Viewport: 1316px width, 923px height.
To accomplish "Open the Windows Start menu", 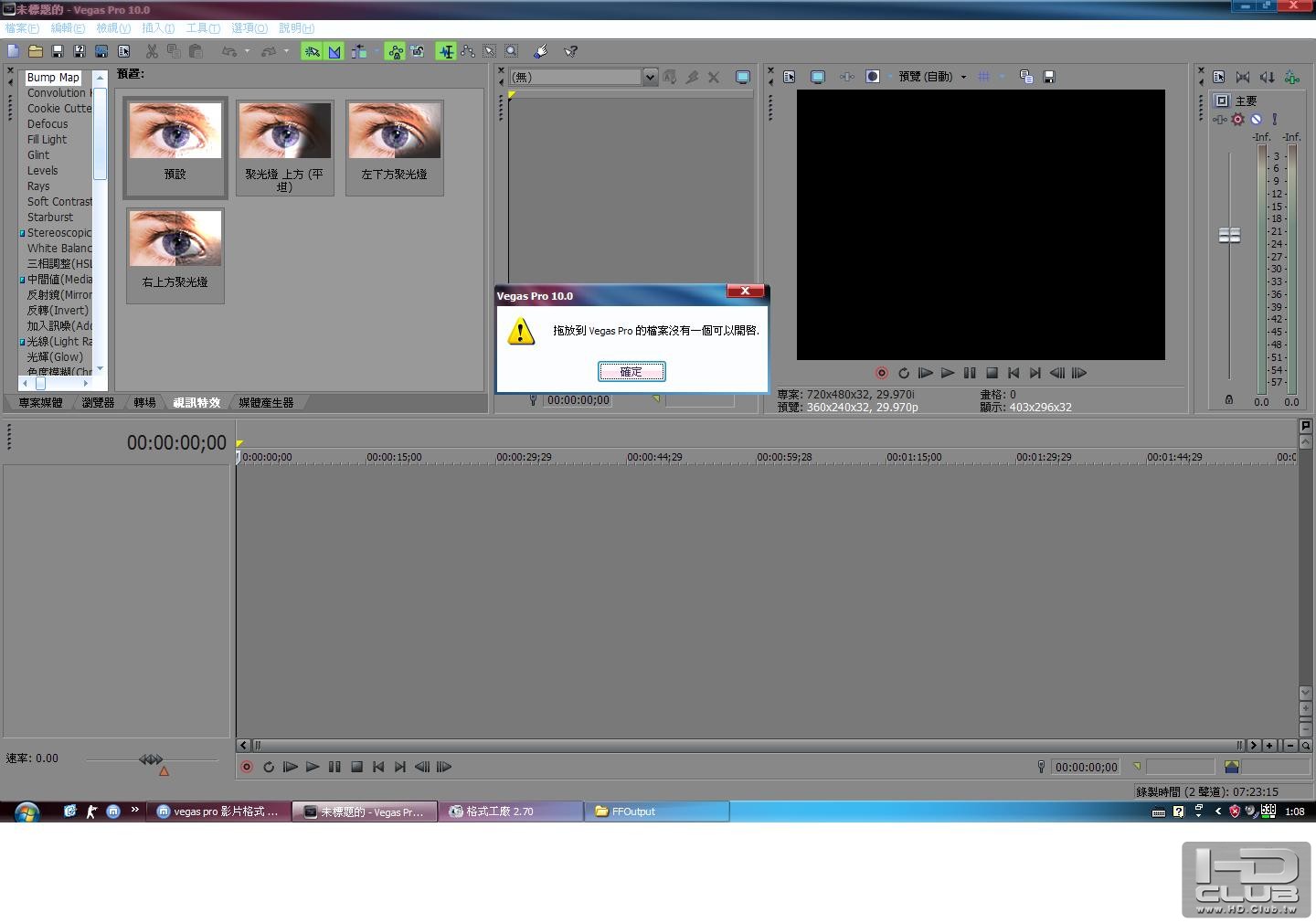I will pos(27,812).
